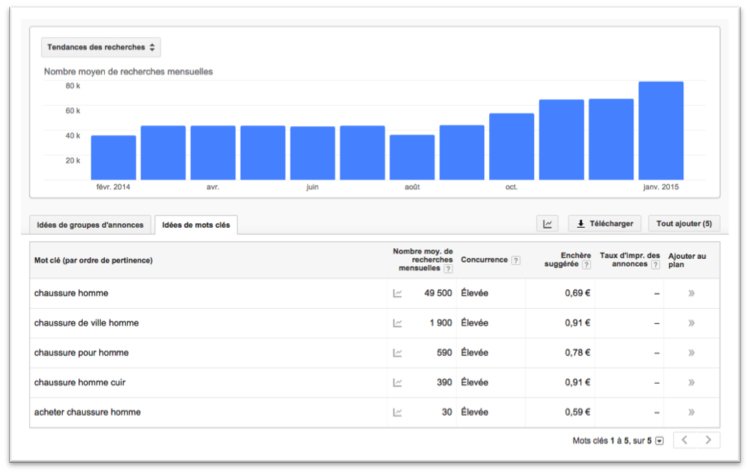Add acheter chaussure homme to plan
Viewport: 750px width, 474px height.
point(691,412)
